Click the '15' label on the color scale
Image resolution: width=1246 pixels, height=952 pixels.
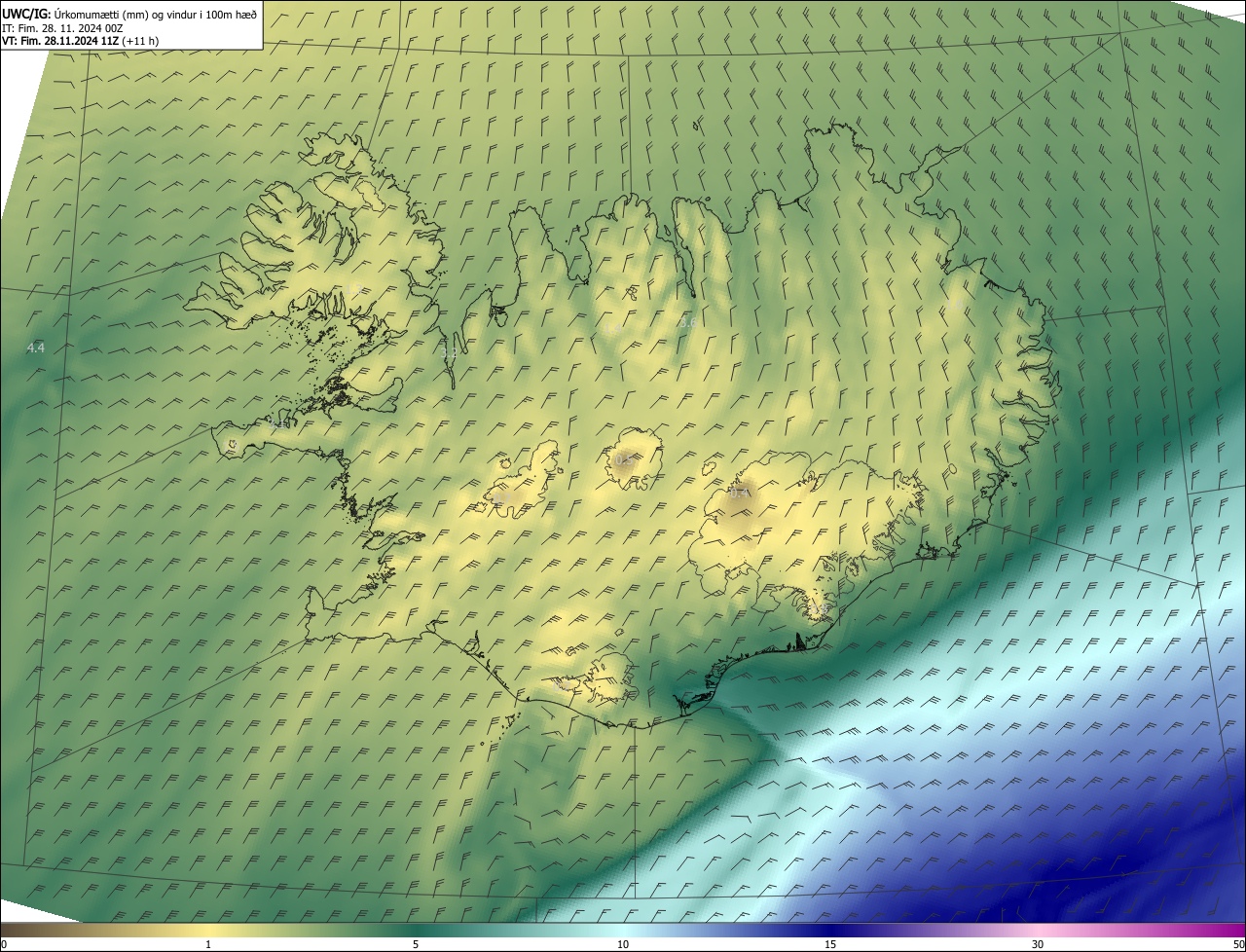pos(830,944)
